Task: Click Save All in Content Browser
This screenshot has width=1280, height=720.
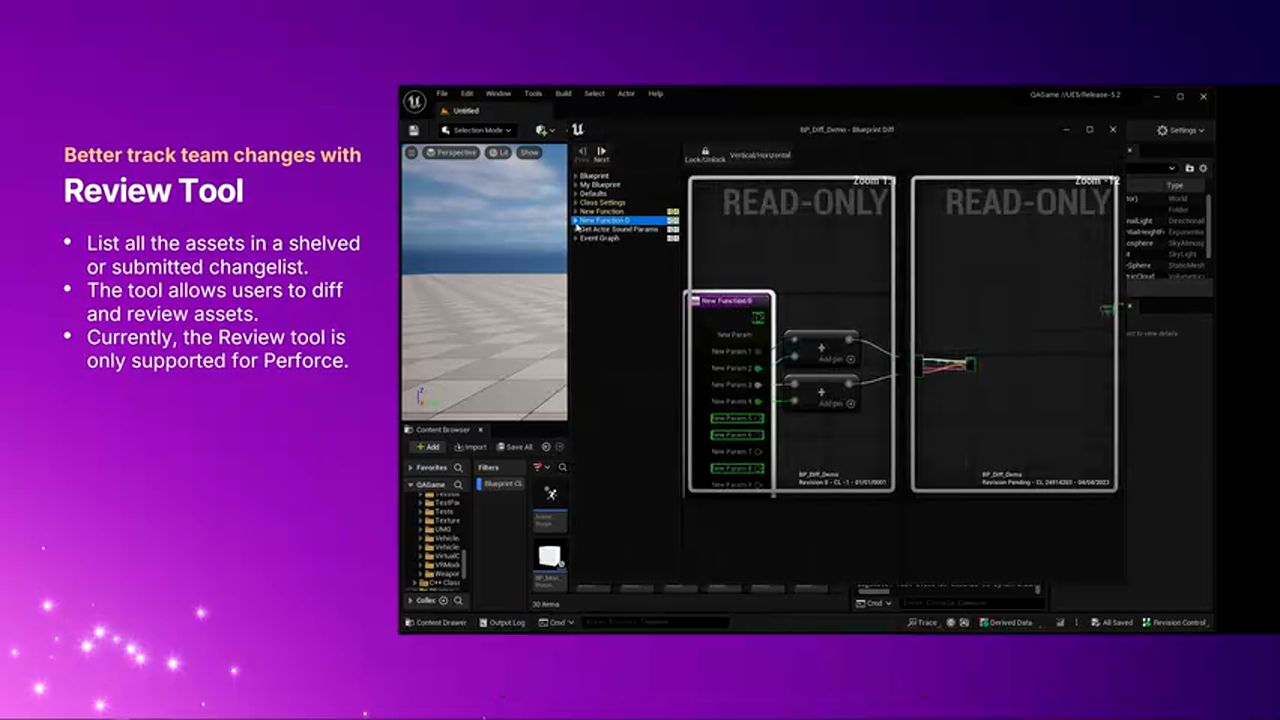Action: [515, 447]
